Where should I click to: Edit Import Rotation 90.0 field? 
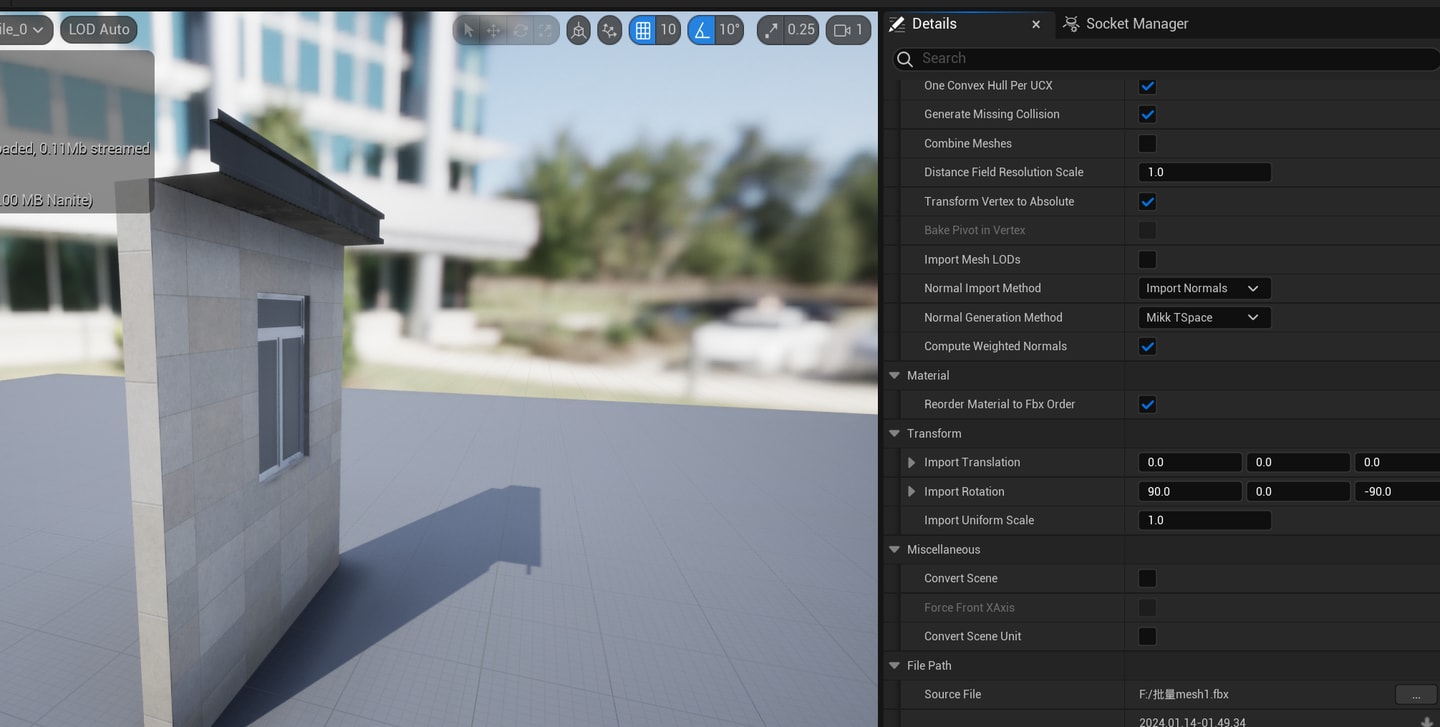pos(1190,491)
